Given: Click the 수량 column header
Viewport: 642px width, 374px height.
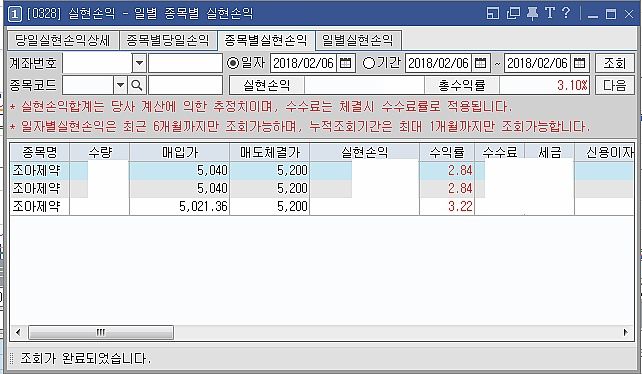Looking at the screenshot, I should tap(99, 152).
